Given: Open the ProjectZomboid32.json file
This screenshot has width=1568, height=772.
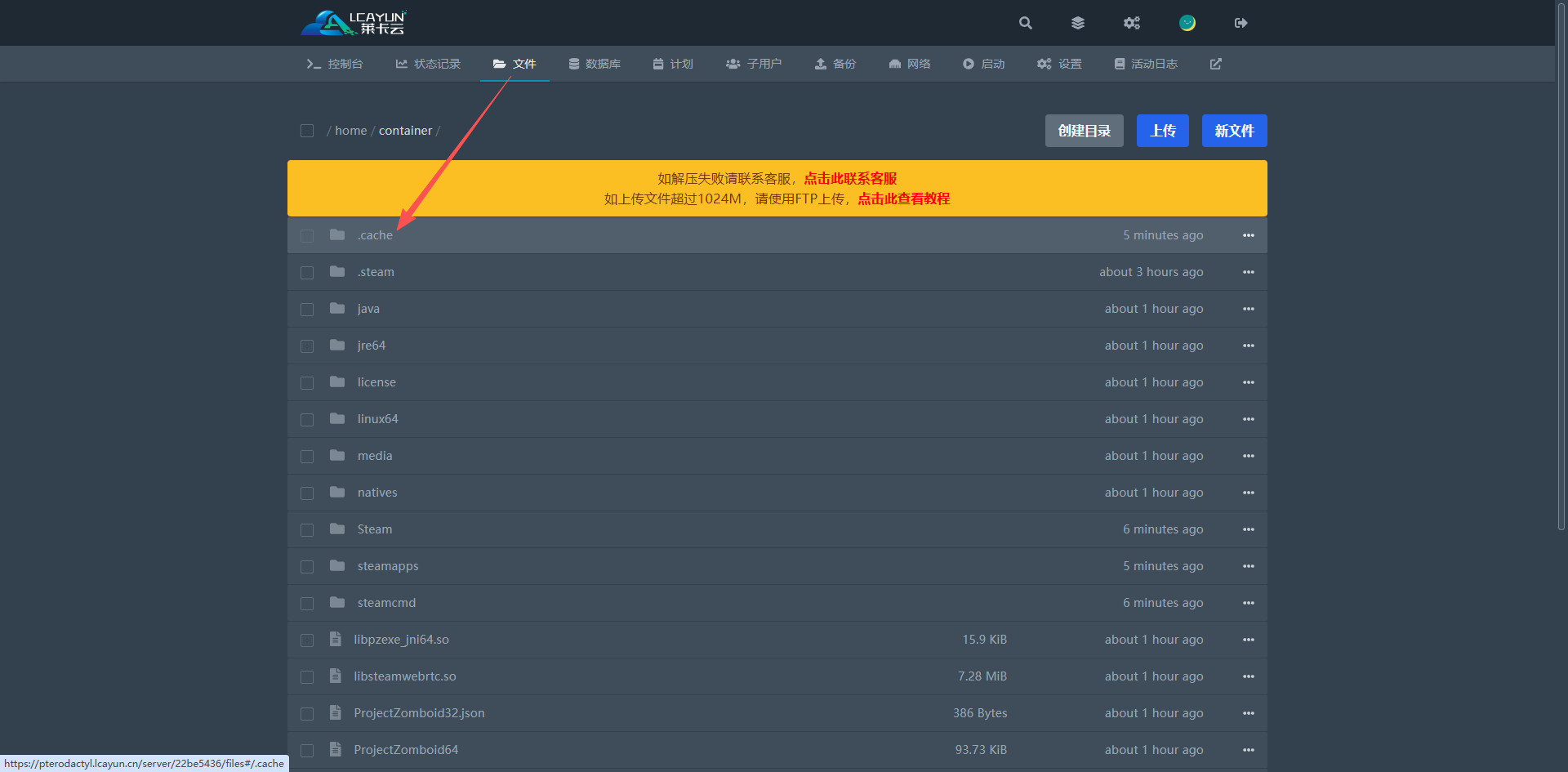Looking at the screenshot, I should click(419, 713).
